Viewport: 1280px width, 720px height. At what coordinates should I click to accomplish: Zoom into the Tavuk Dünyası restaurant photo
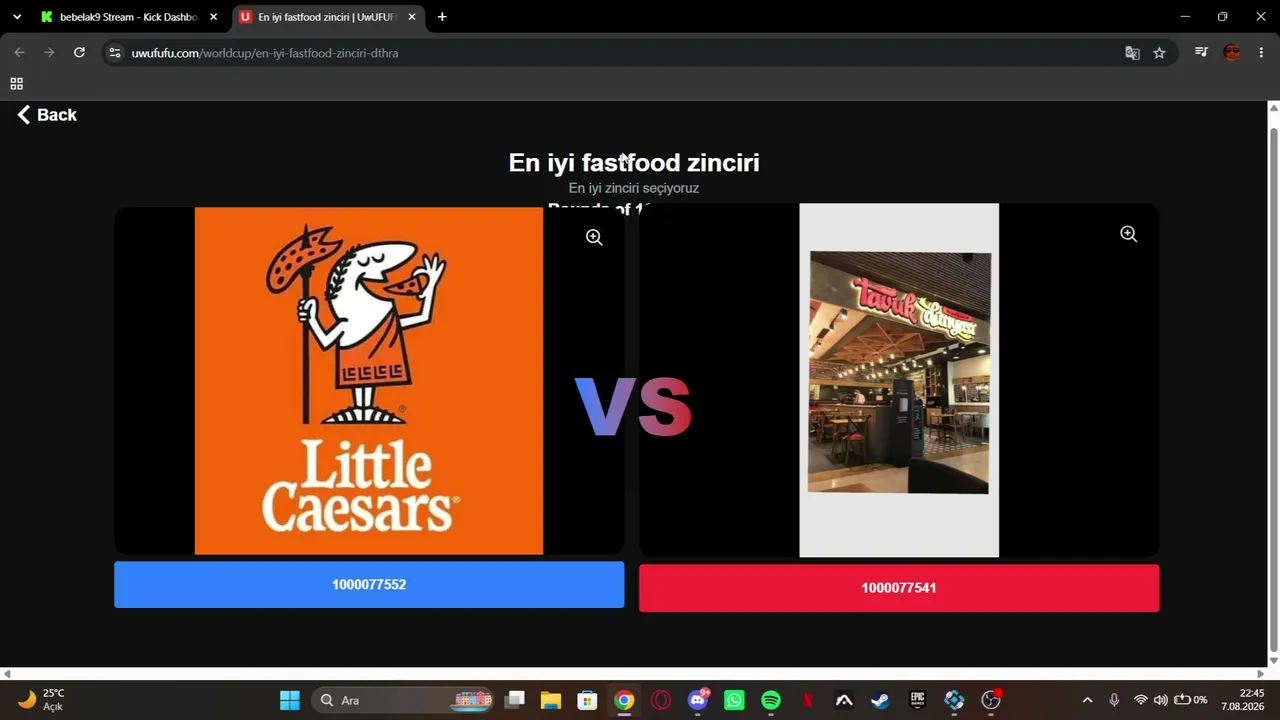(1128, 234)
